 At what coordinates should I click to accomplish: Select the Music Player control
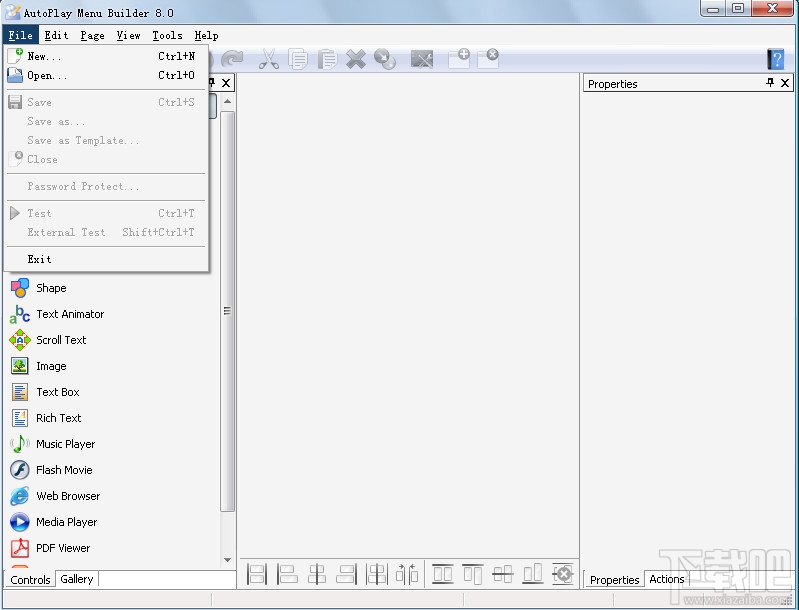[52, 444]
